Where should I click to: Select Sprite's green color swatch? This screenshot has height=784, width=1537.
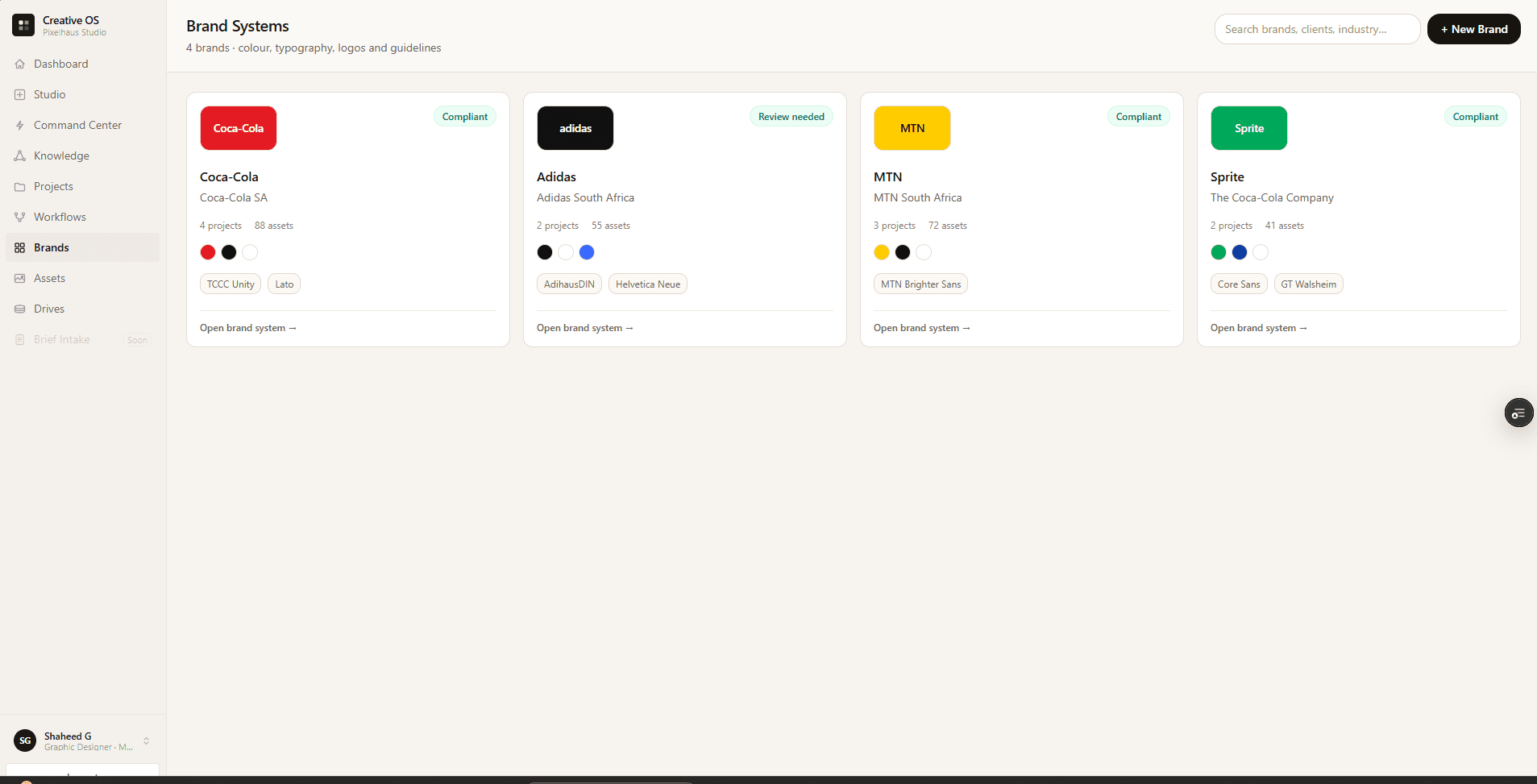coord(1219,252)
